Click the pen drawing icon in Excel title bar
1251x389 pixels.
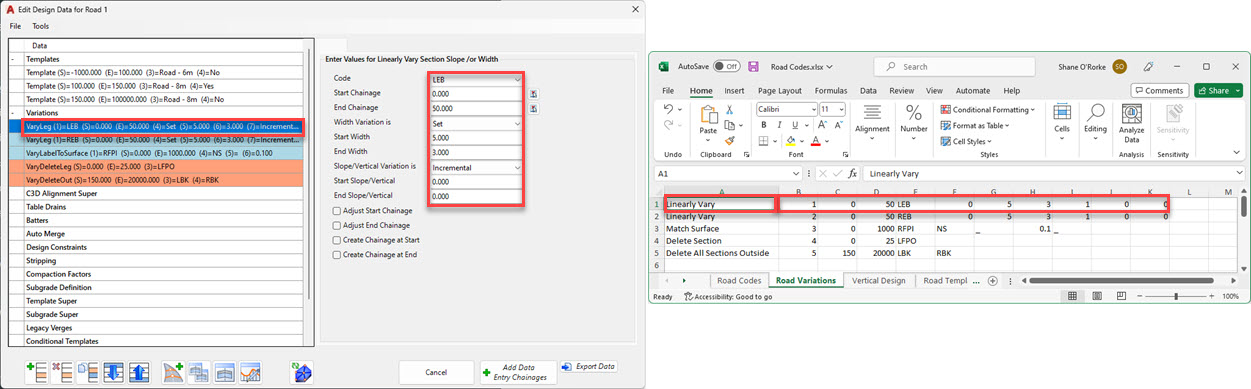[1148, 67]
